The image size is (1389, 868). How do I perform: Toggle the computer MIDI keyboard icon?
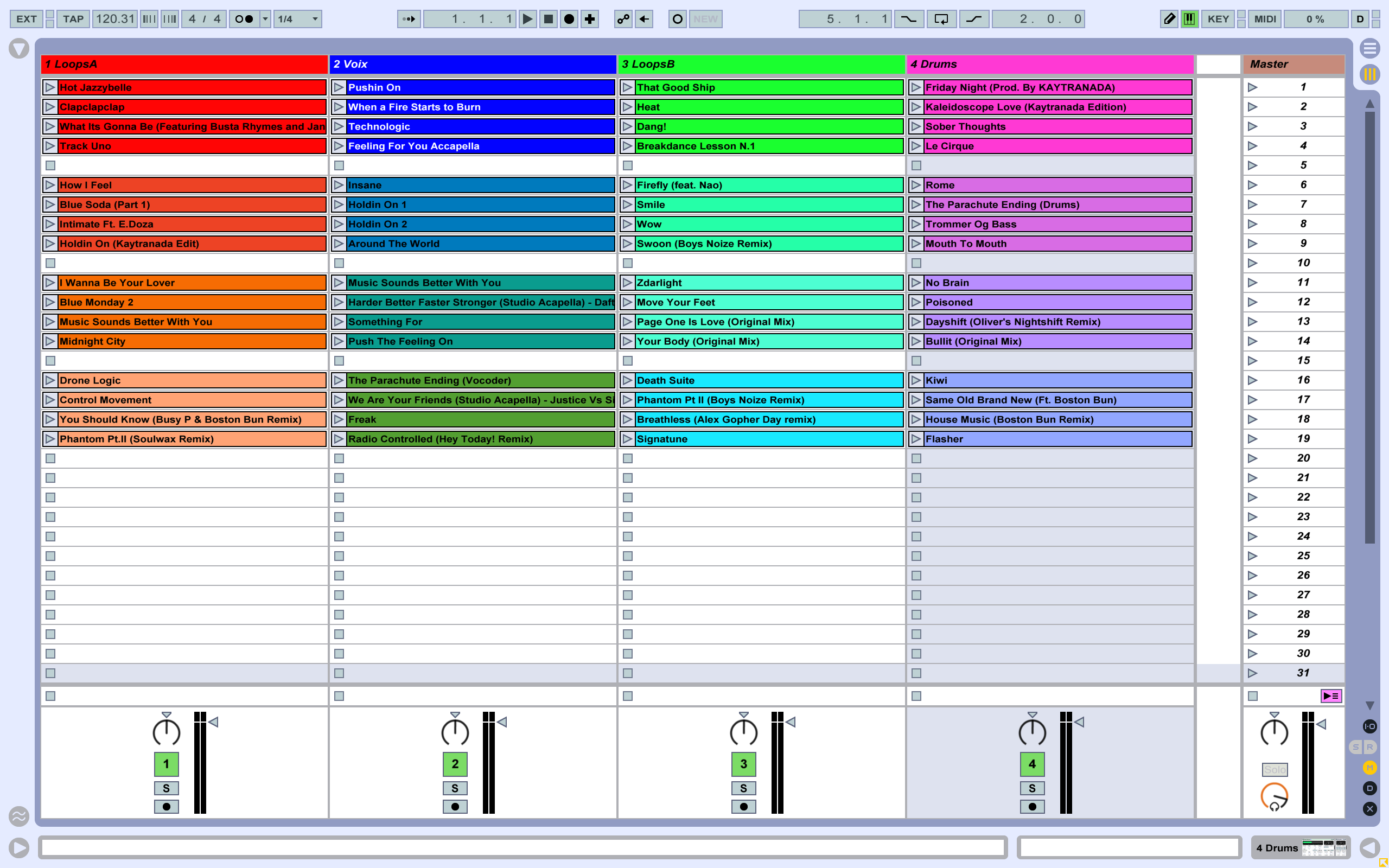click(x=1189, y=19)
